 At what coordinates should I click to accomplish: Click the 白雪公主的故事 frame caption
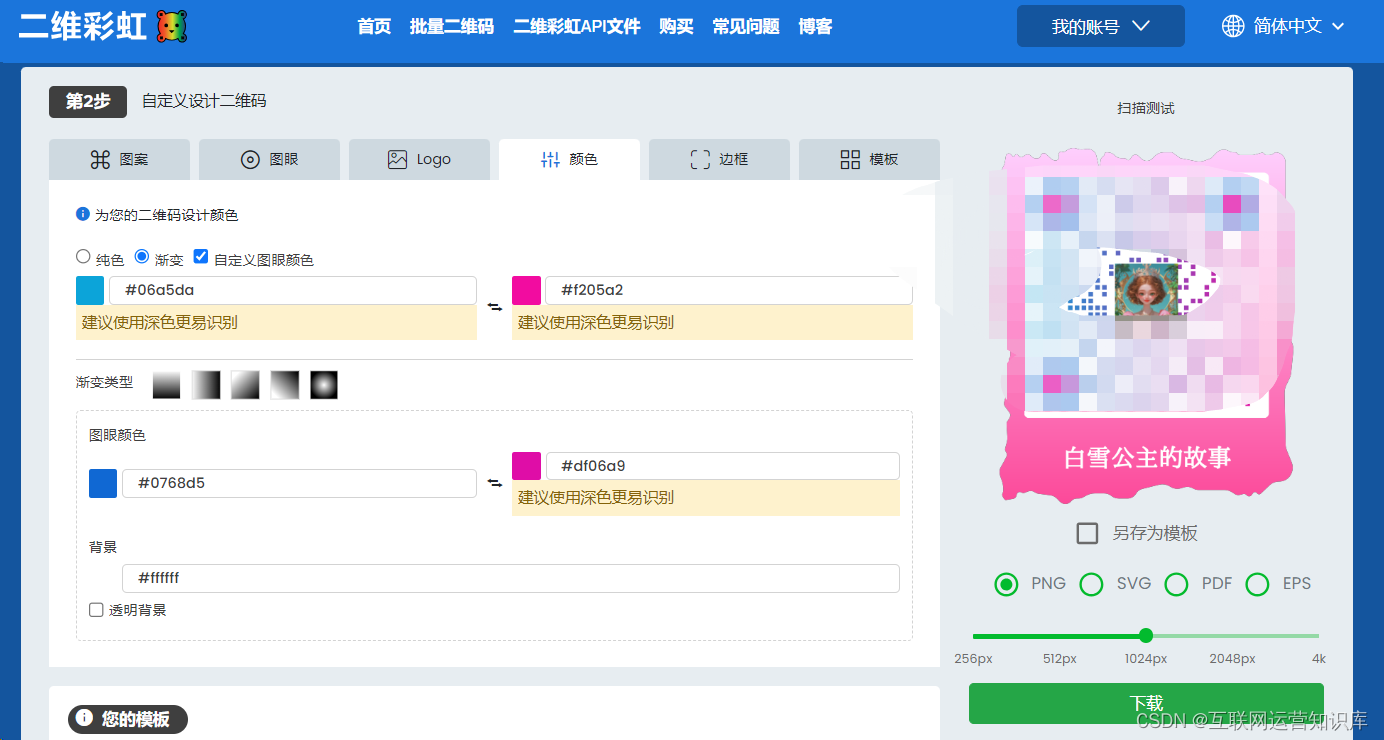coord(1147,458)
